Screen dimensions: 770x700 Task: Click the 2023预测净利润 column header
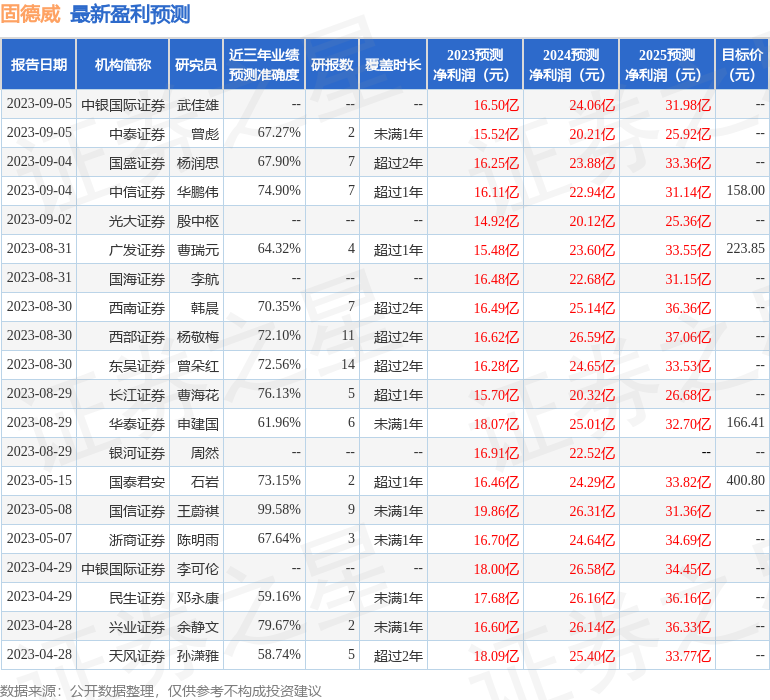(475, 65)
